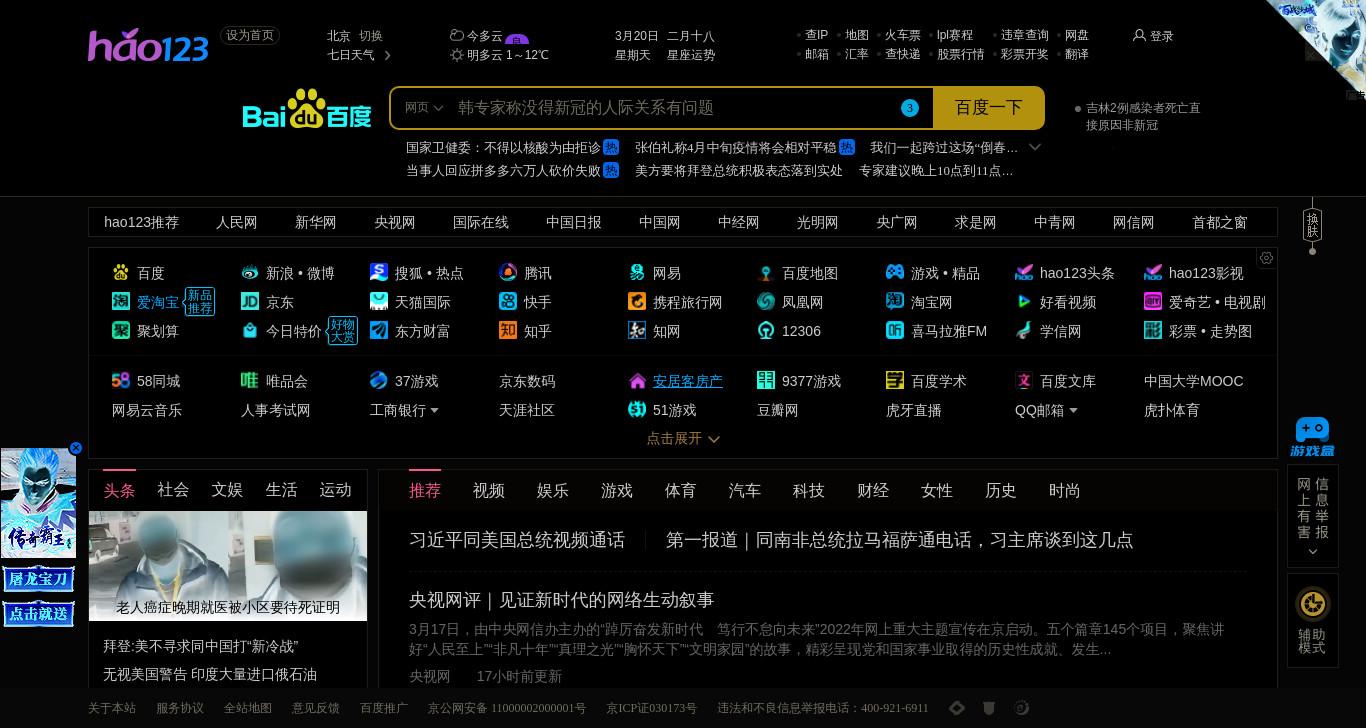1366x728 pixels.
Task: Open the 查快递 tool link
Action: pyautogui.click(x=903, y=54)
